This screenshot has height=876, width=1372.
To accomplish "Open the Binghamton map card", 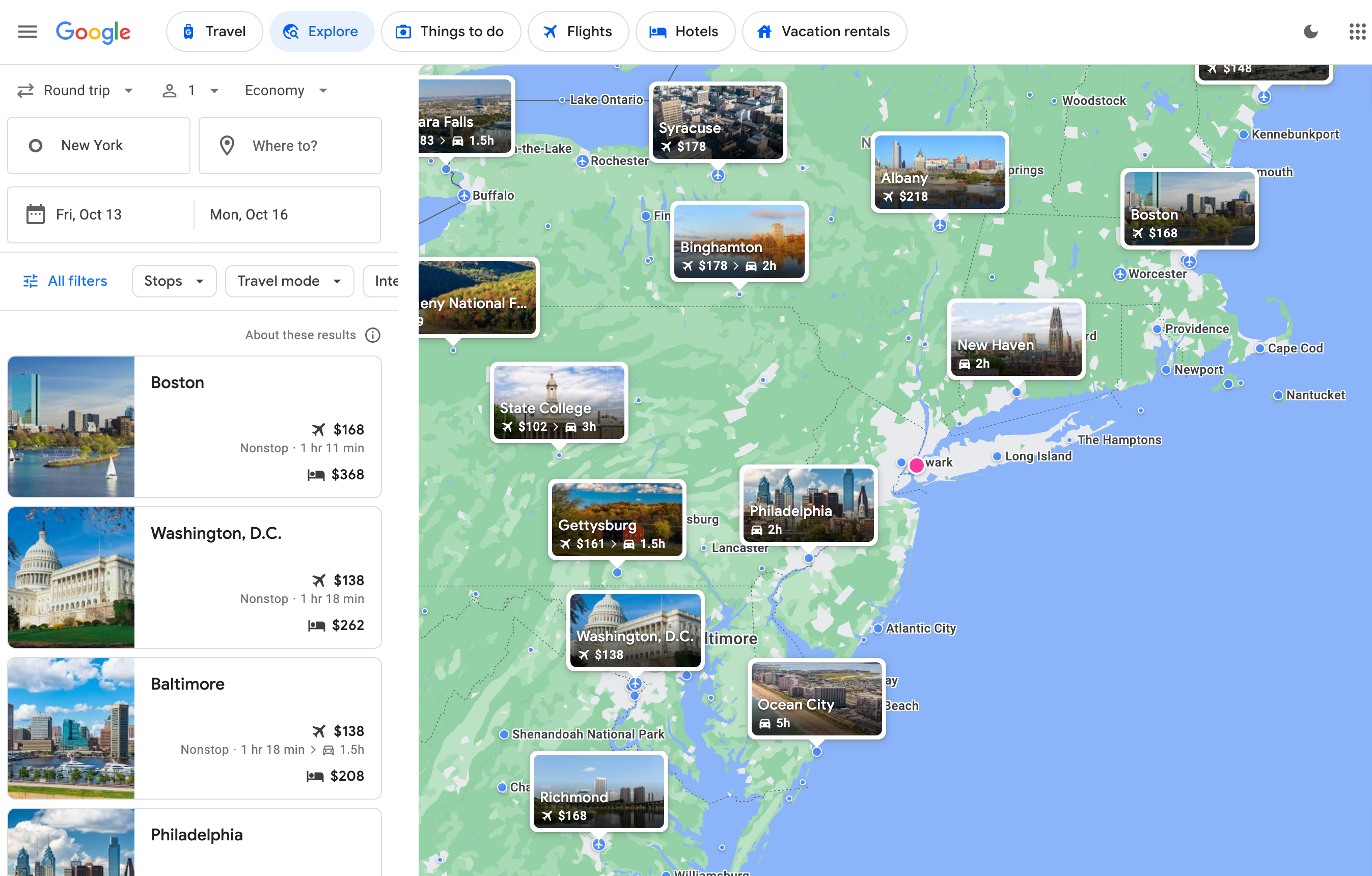I will [739, 241].
